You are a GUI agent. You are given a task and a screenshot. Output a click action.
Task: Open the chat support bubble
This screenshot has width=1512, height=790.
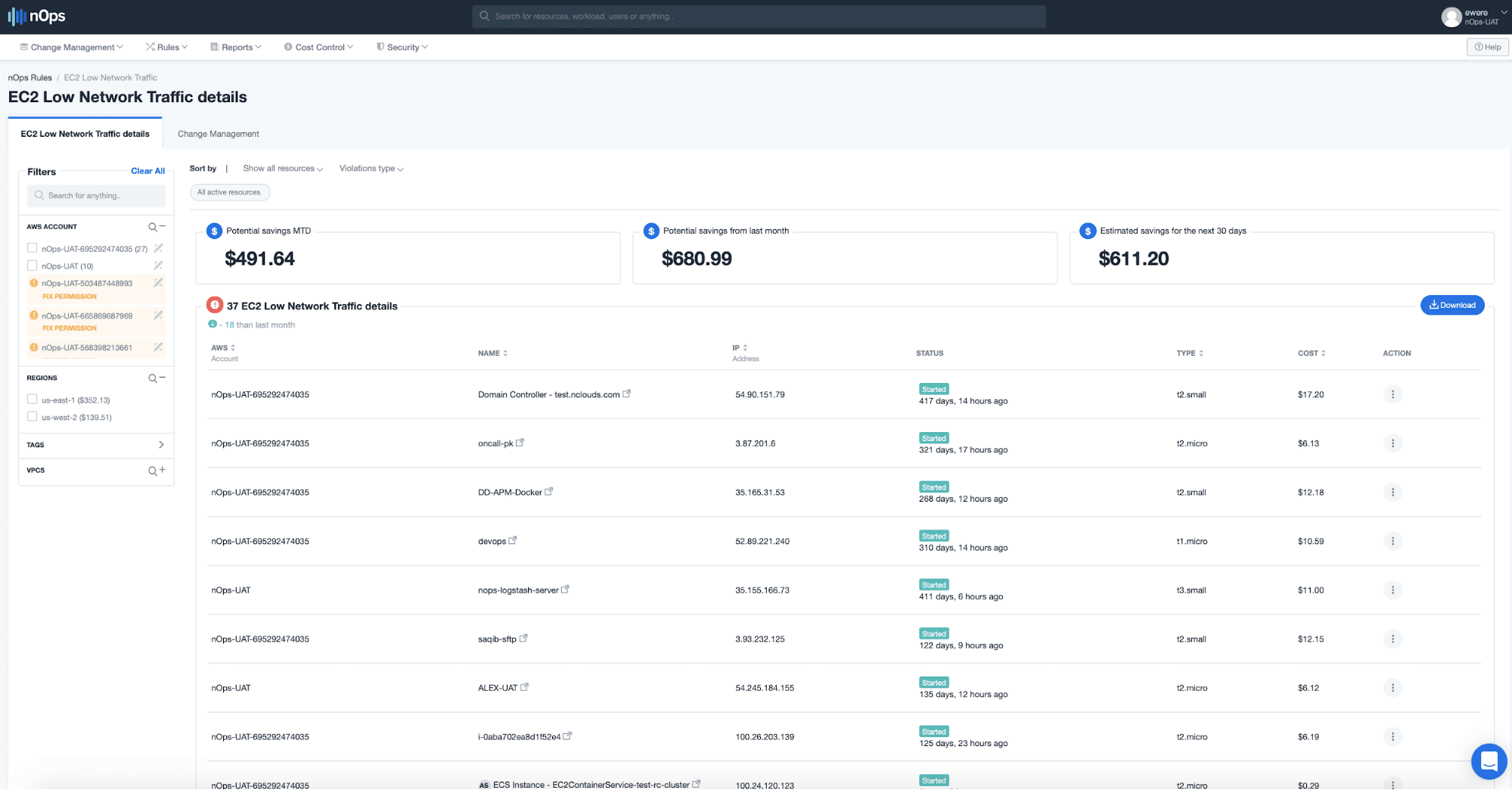coord(1488,760)
